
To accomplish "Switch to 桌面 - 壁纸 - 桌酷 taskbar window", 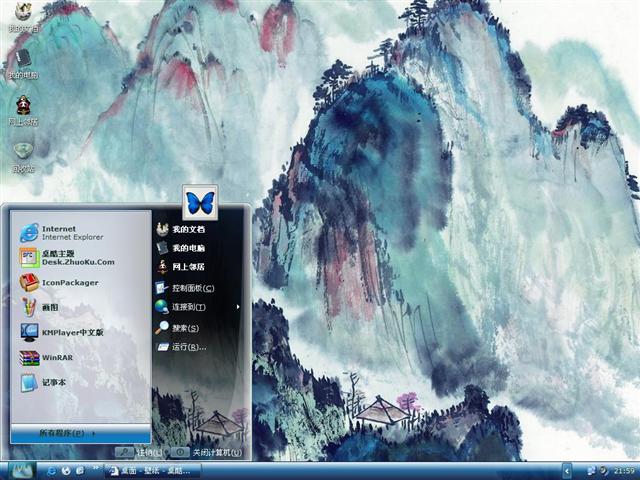I will (153, 471).
